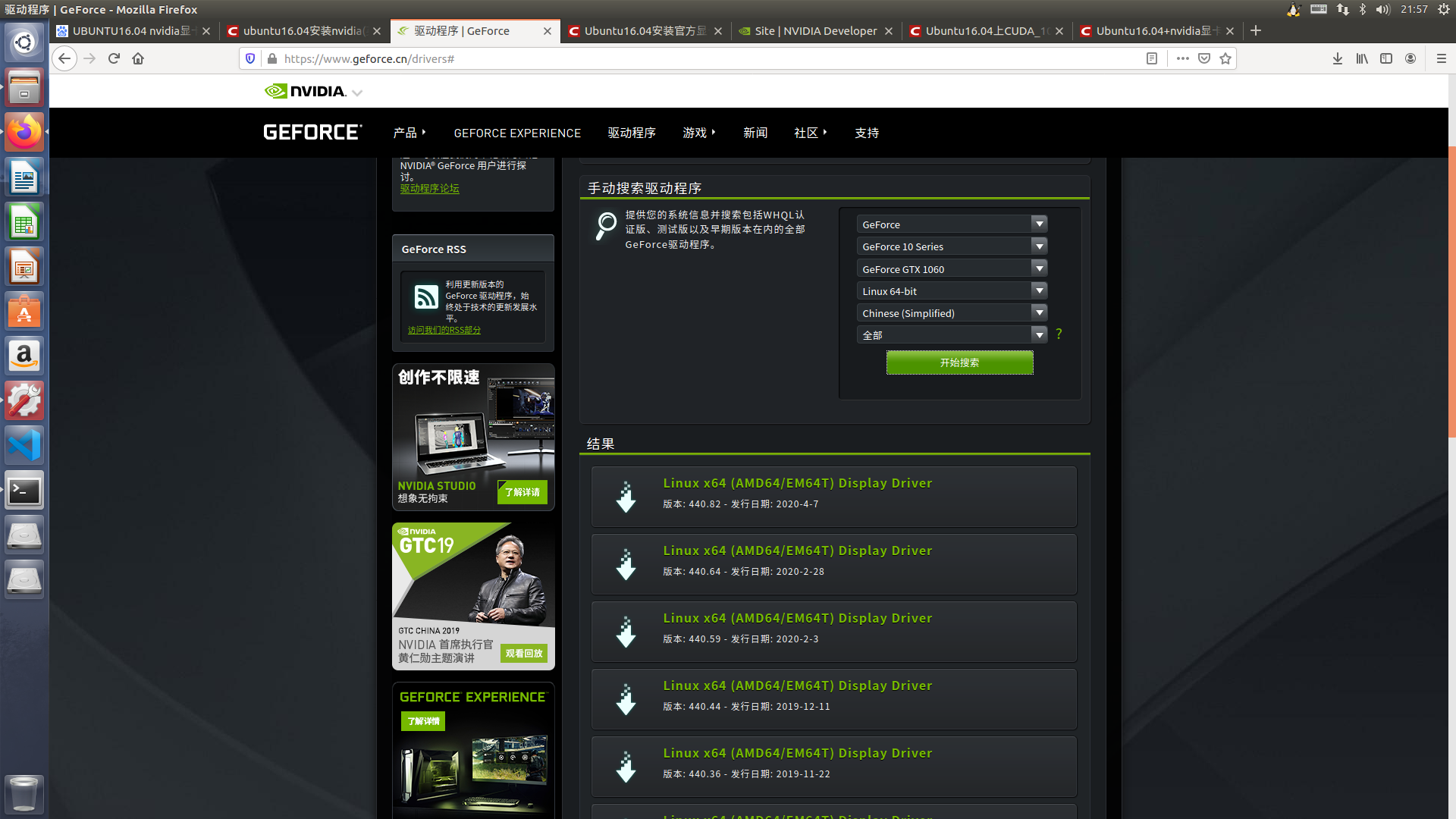This screenshot has height=819, width=1456.
Task: Go back with the browser back arrow
Action: click(x=64, y=58)
